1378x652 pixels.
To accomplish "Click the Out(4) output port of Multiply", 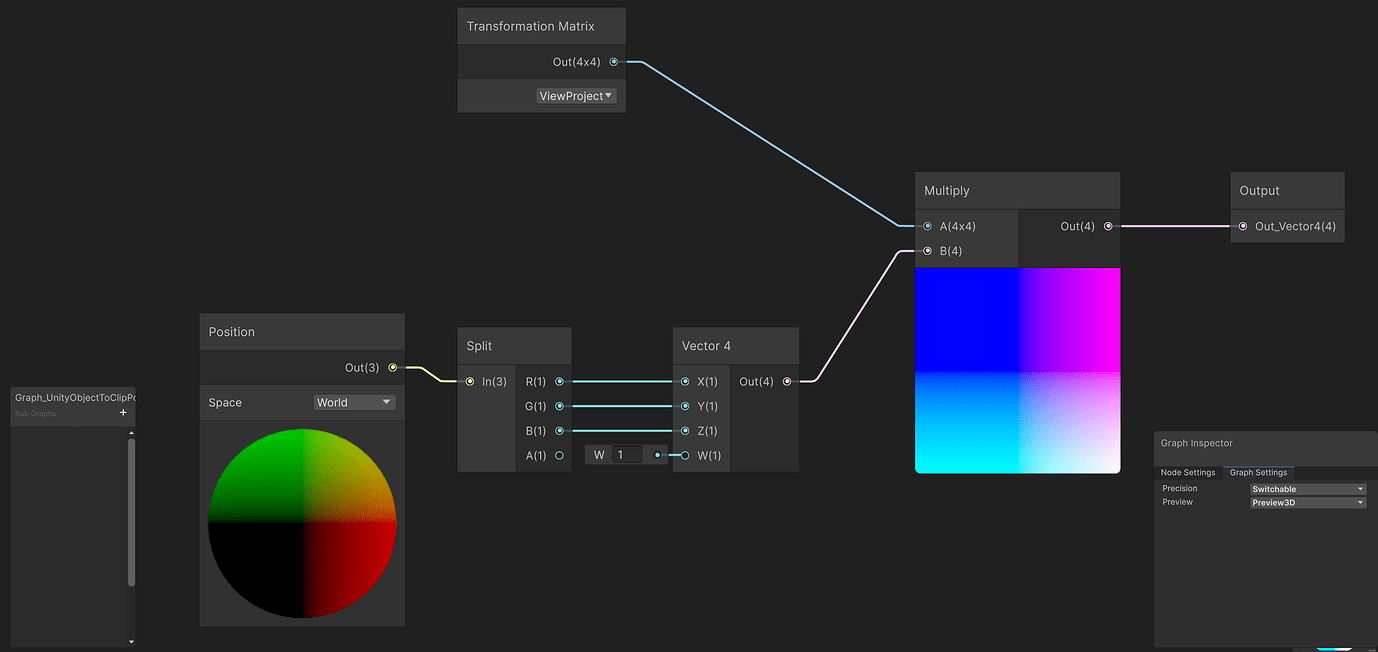I will click(1108, 226).
